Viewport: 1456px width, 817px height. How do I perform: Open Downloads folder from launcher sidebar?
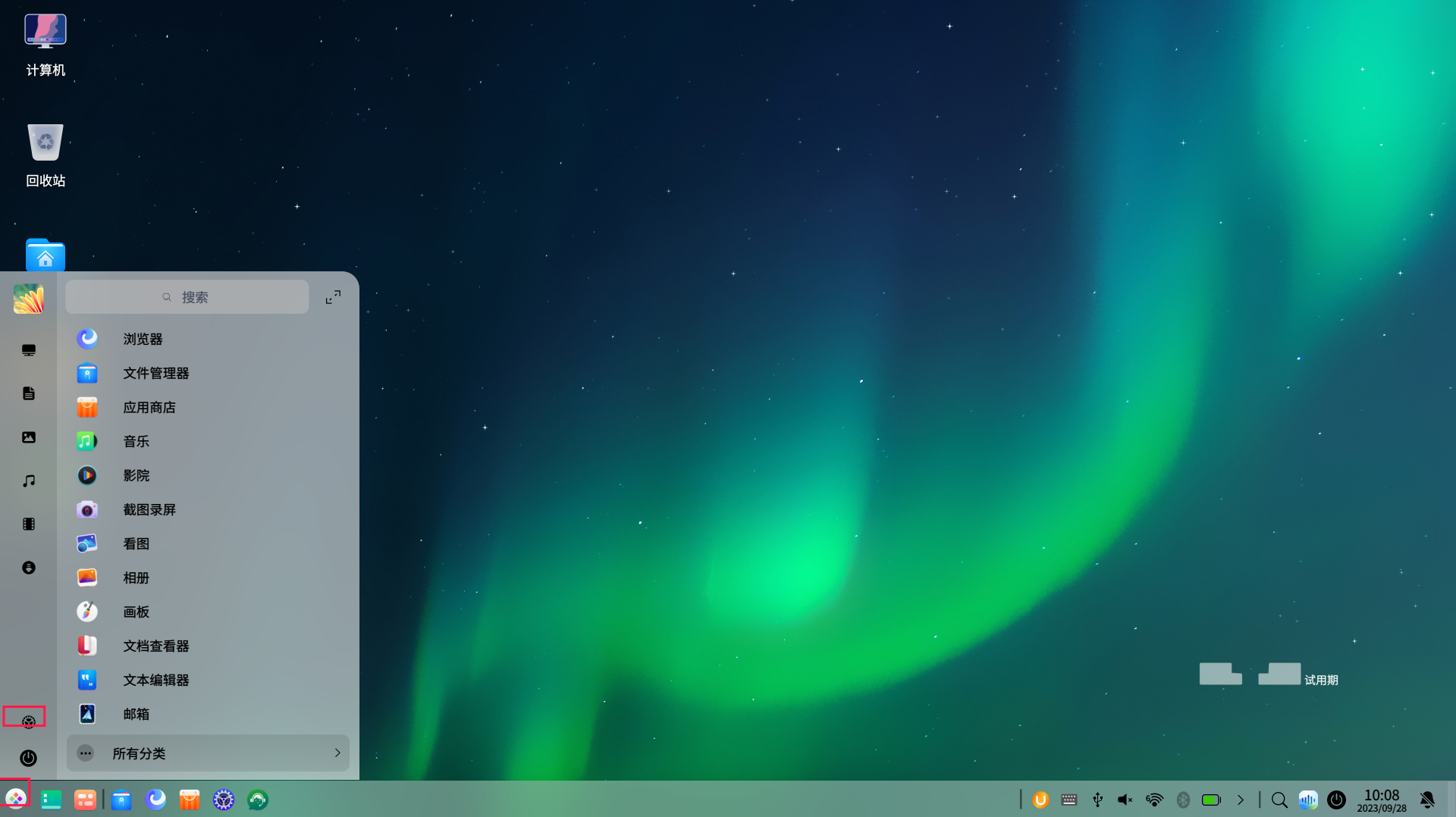[29, 568]
